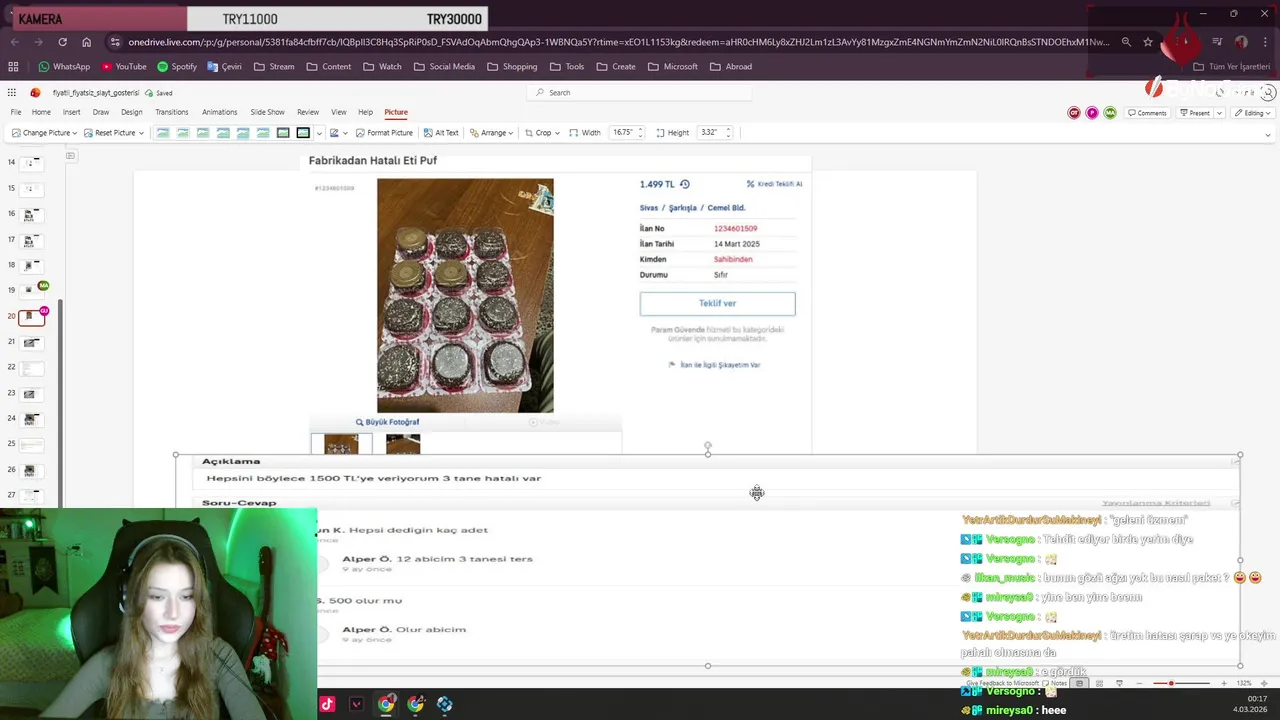The height and width of the screenshot is (720, 1280).
Task: Increase the picture Height stepper
Action: 728,129
